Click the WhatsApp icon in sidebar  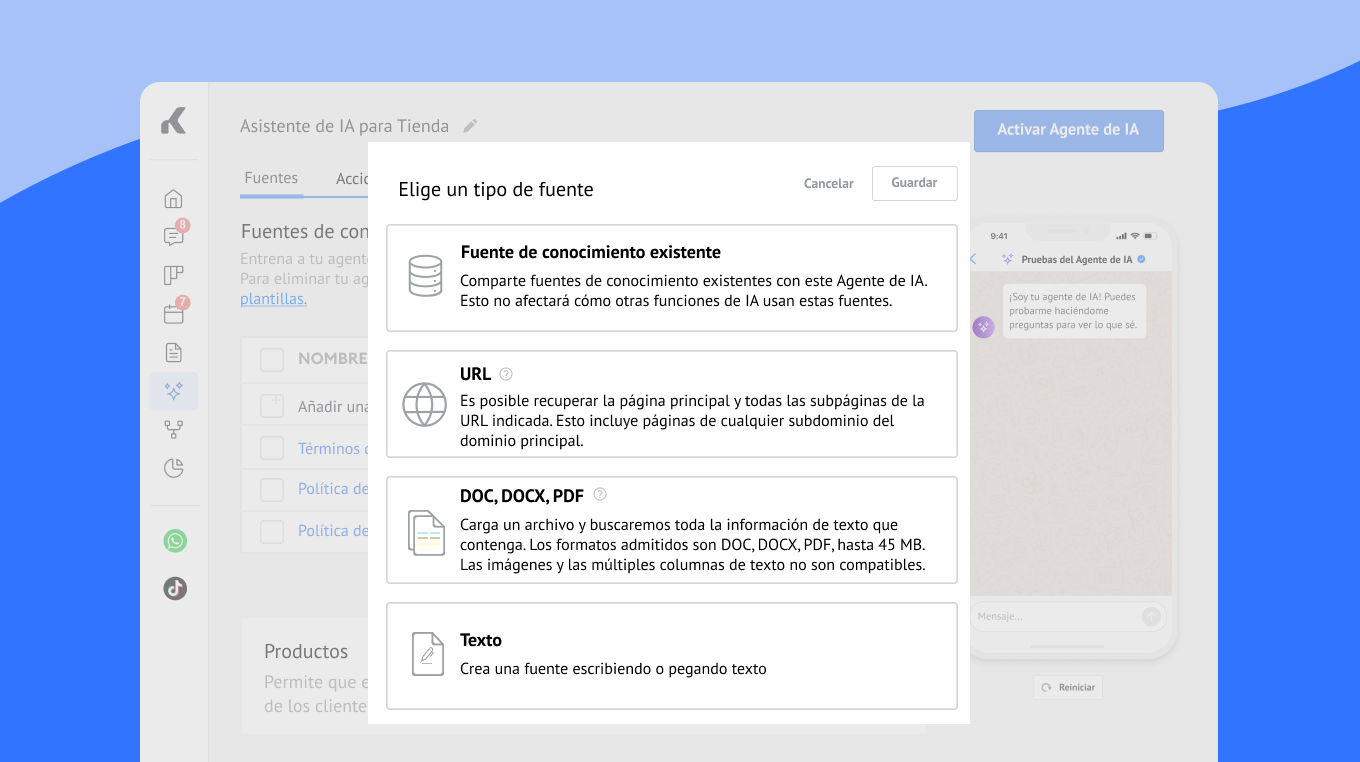tap(175, 541)
